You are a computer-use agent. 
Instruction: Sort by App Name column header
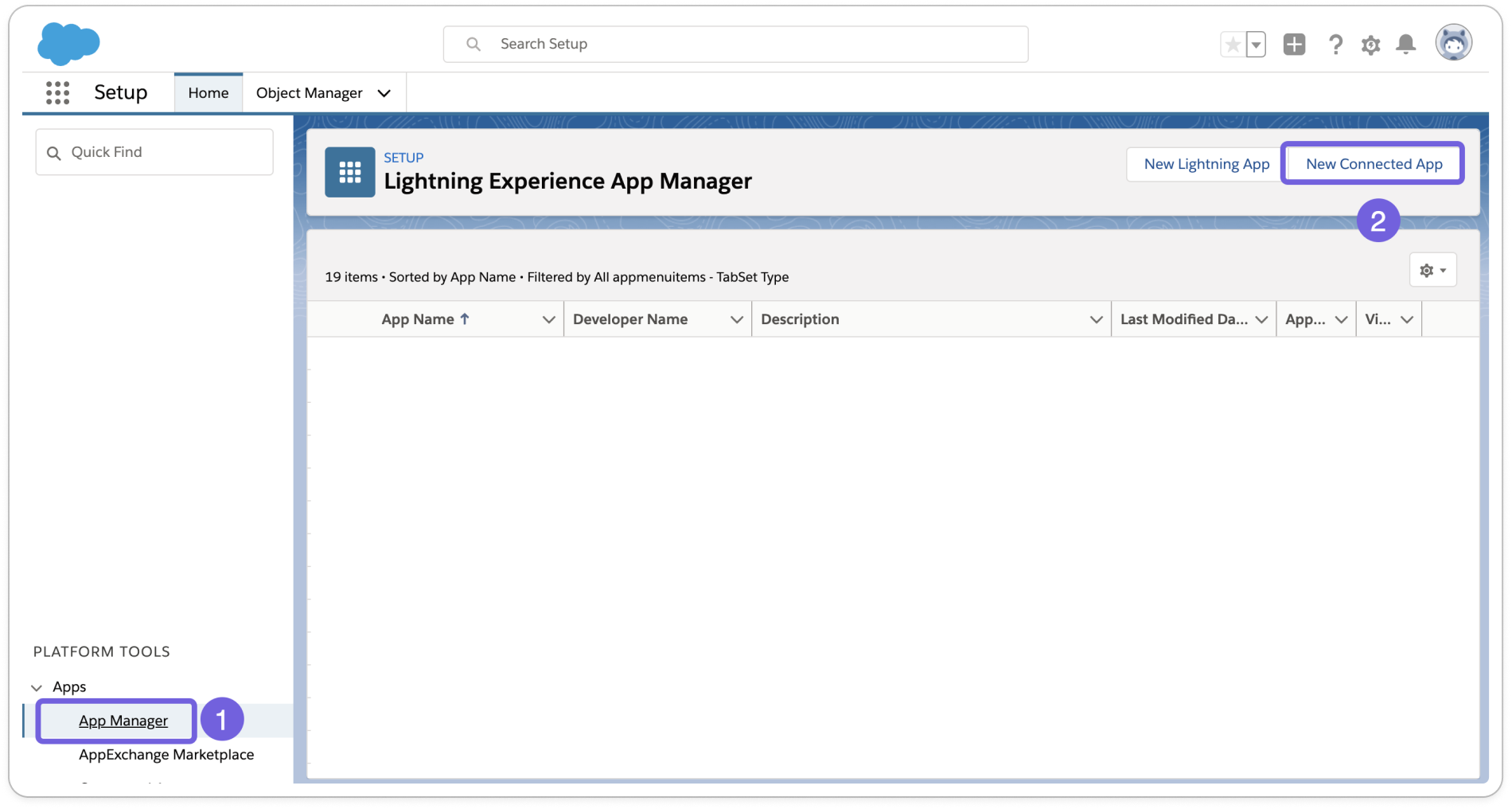[x=418, y=319]
